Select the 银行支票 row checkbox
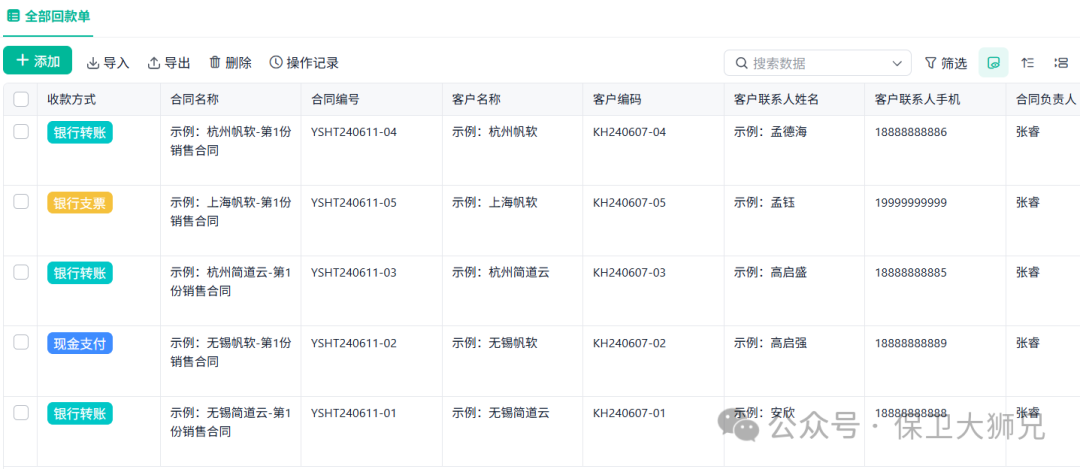 21,202
